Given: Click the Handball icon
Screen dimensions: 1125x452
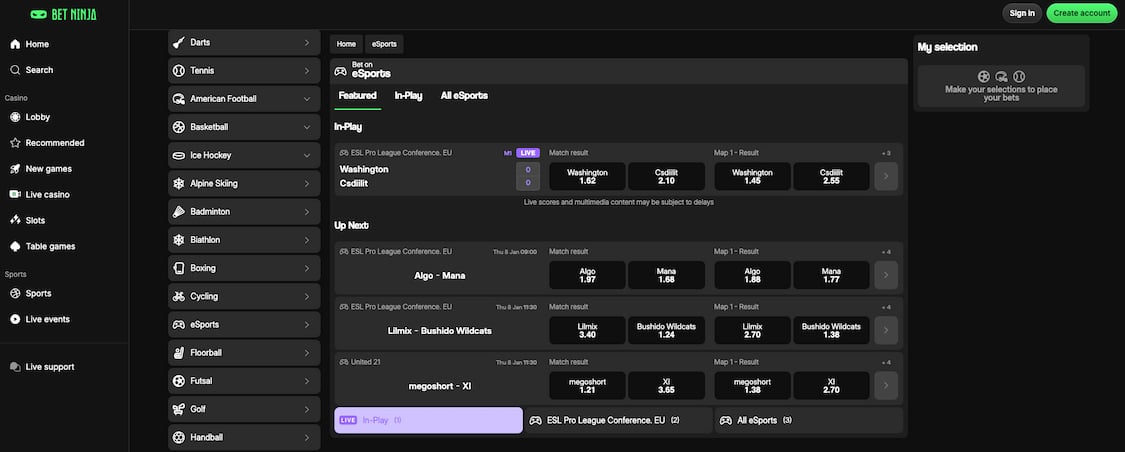Looking at the screenshot, I should coord(179,437).
